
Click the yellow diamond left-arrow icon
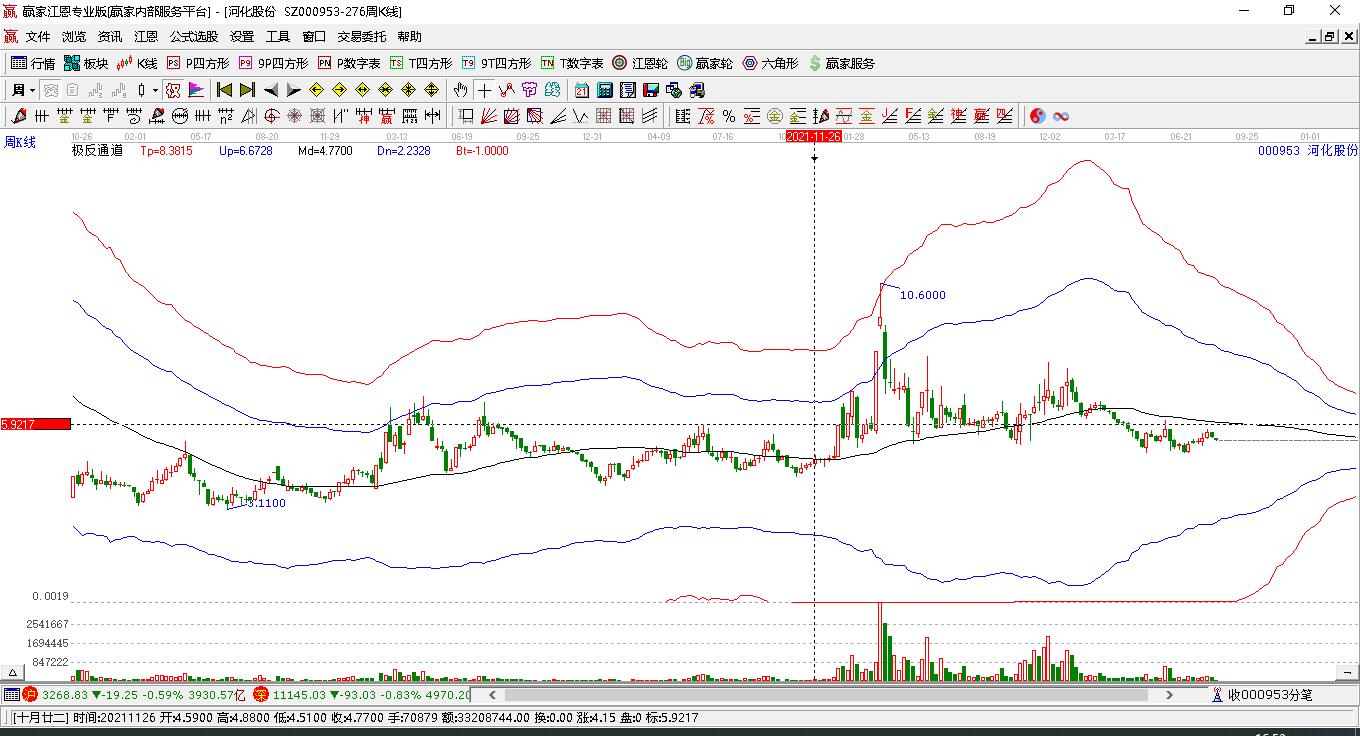point(316,90)
